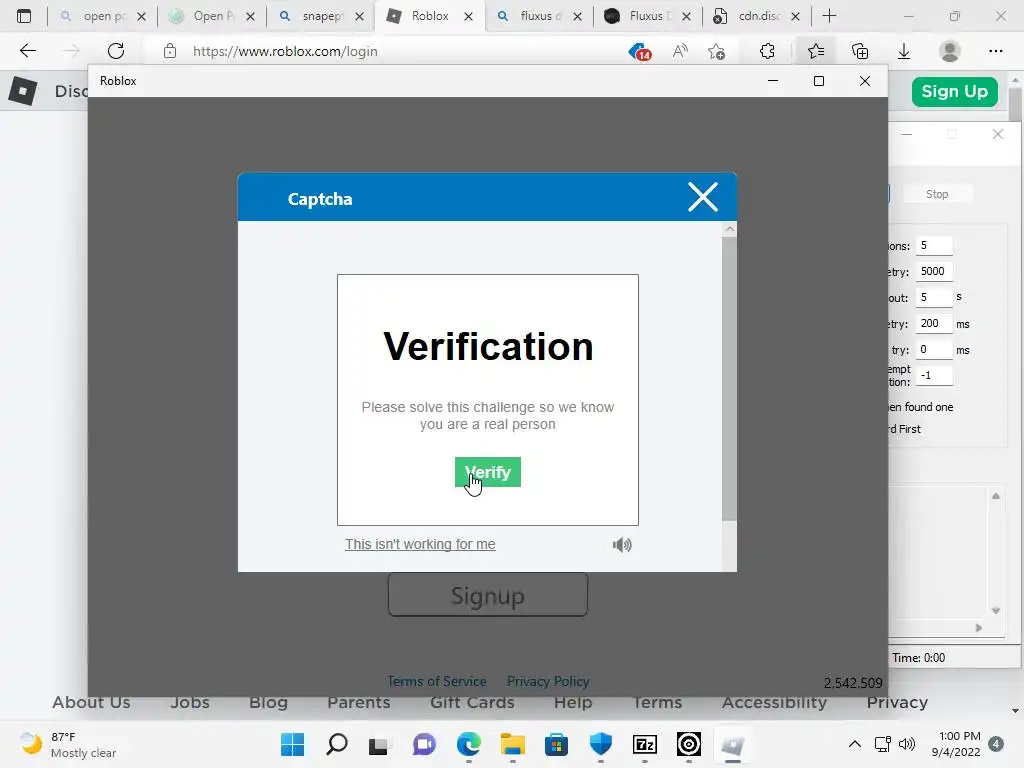Click the input field showing 5000

[934, 271]
